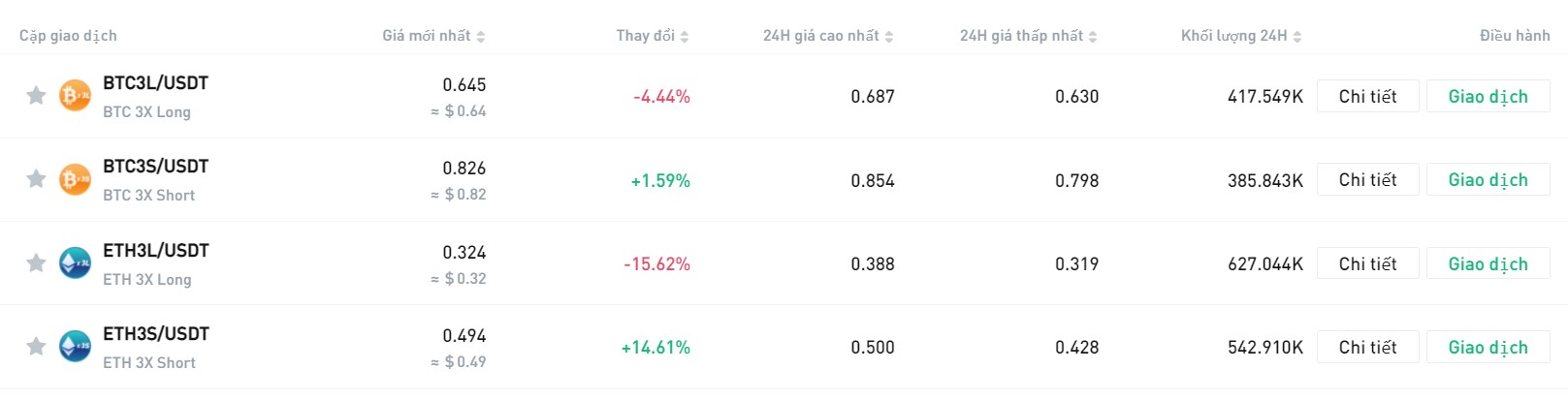Open the BTC3S/USDT pair name

click(156, 167)
